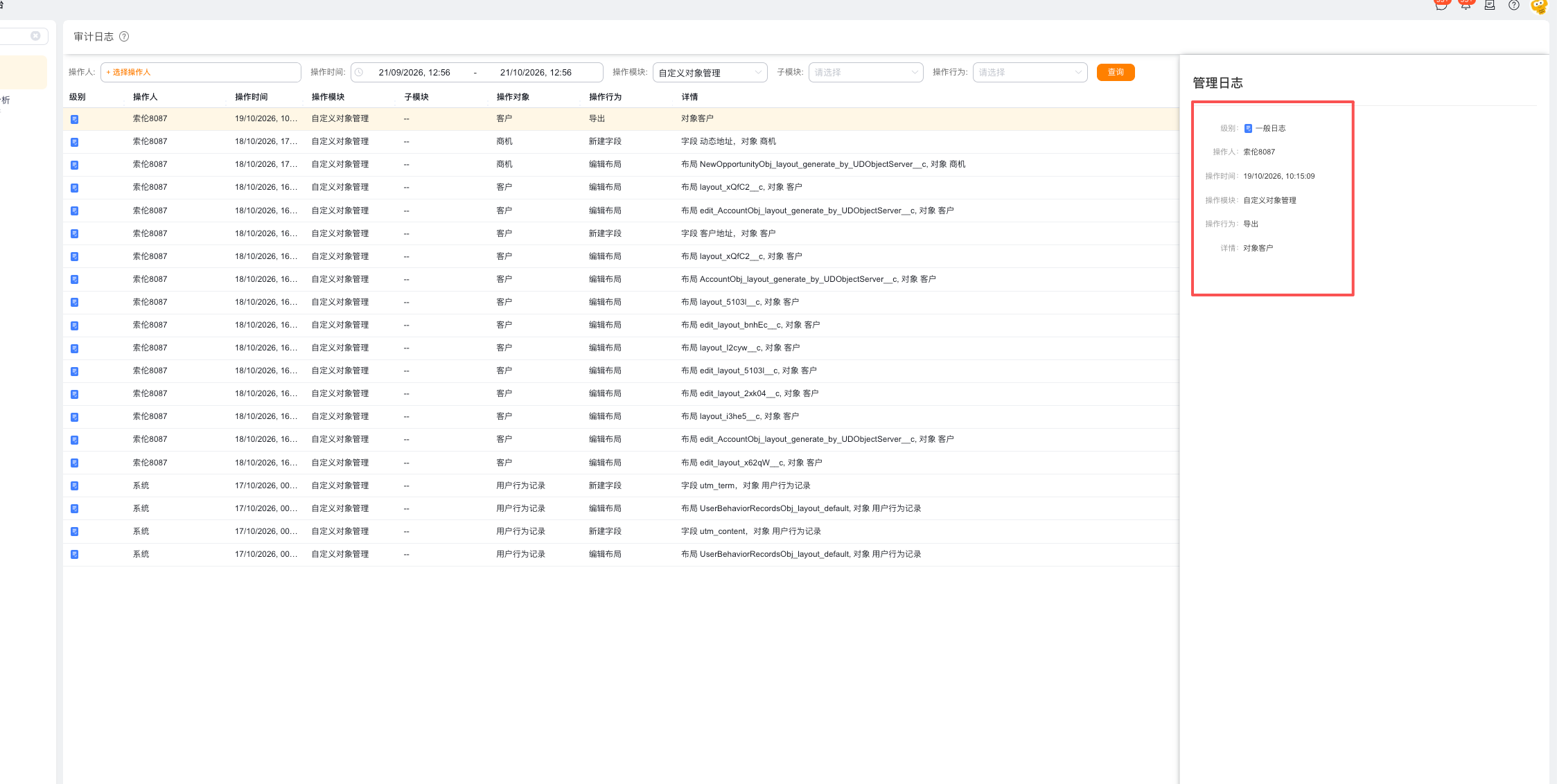Open the chat messages icon in top bar
The image size is (1557, 784).
coord(1441,5)
